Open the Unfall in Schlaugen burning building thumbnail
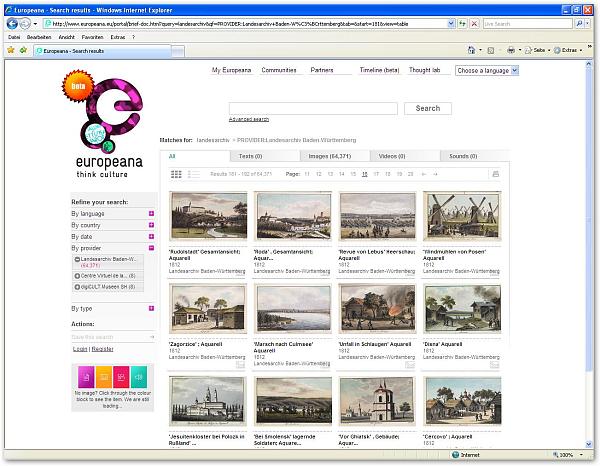600x466 pixels. [x=377, y=308]
